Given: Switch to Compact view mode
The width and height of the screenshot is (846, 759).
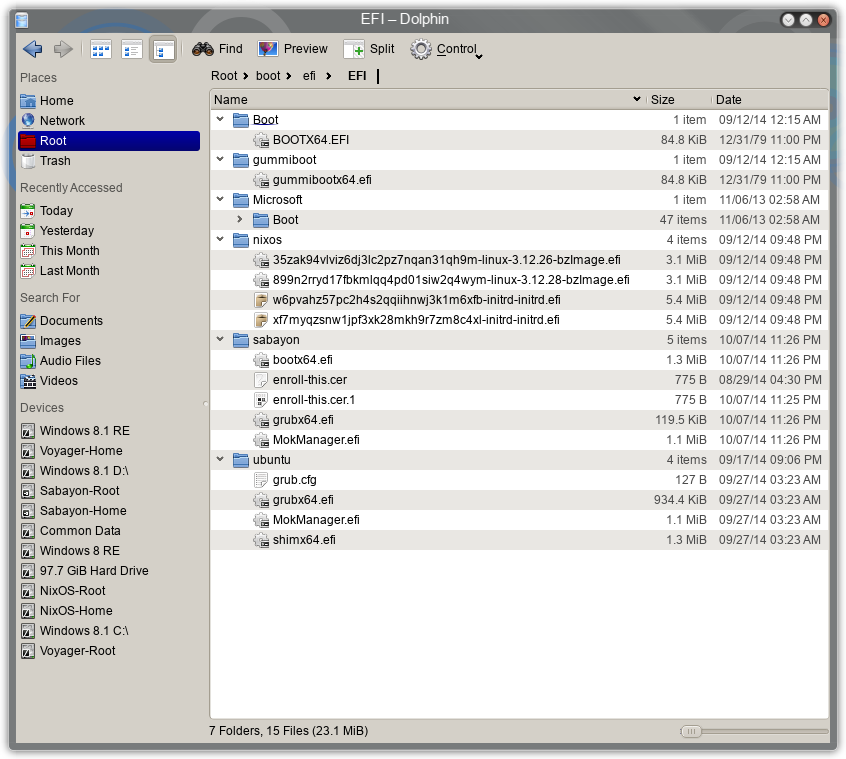Looking at the screenshot, I should (x=132, y=50).
